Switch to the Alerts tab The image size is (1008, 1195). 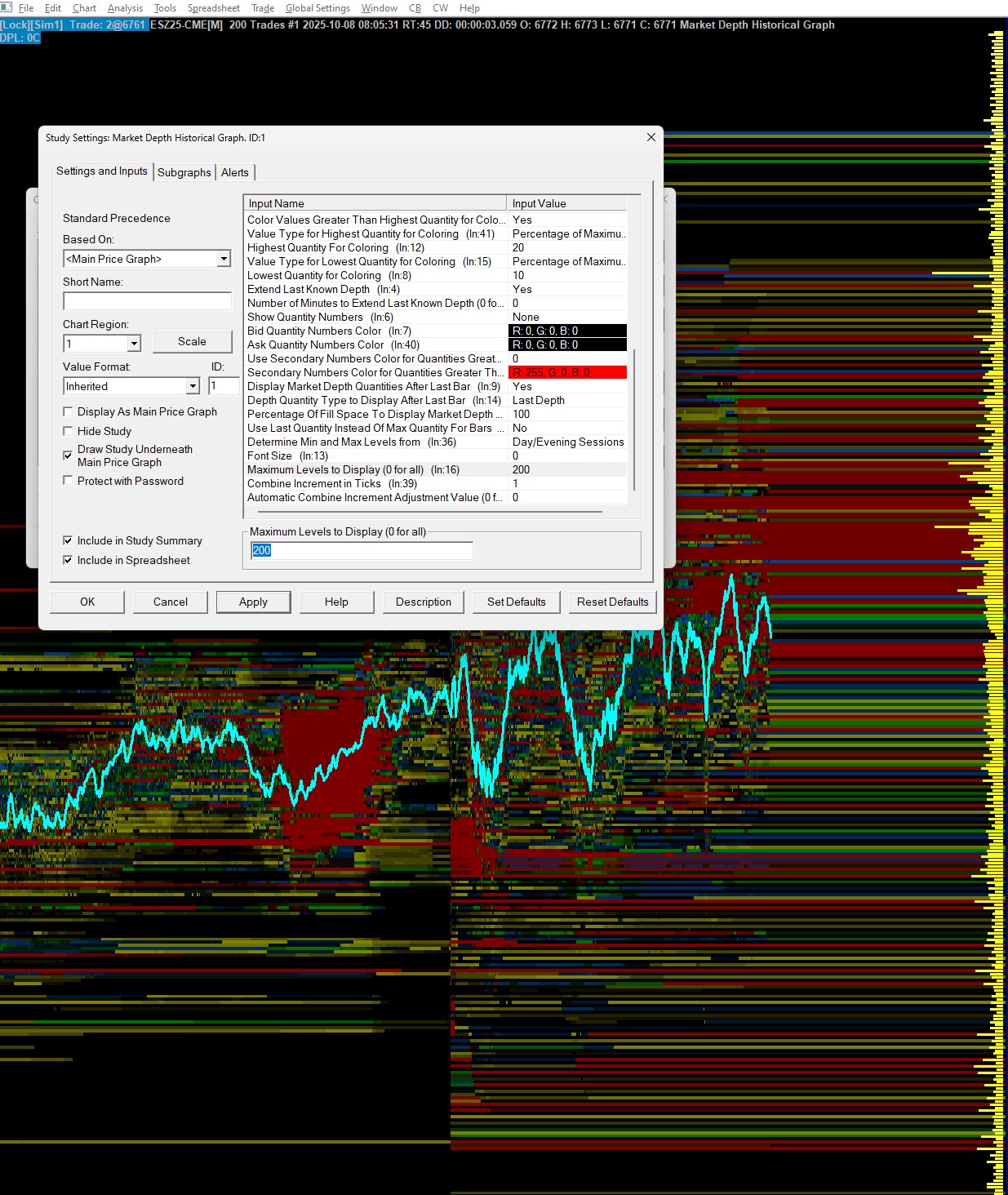pos(235,172)
